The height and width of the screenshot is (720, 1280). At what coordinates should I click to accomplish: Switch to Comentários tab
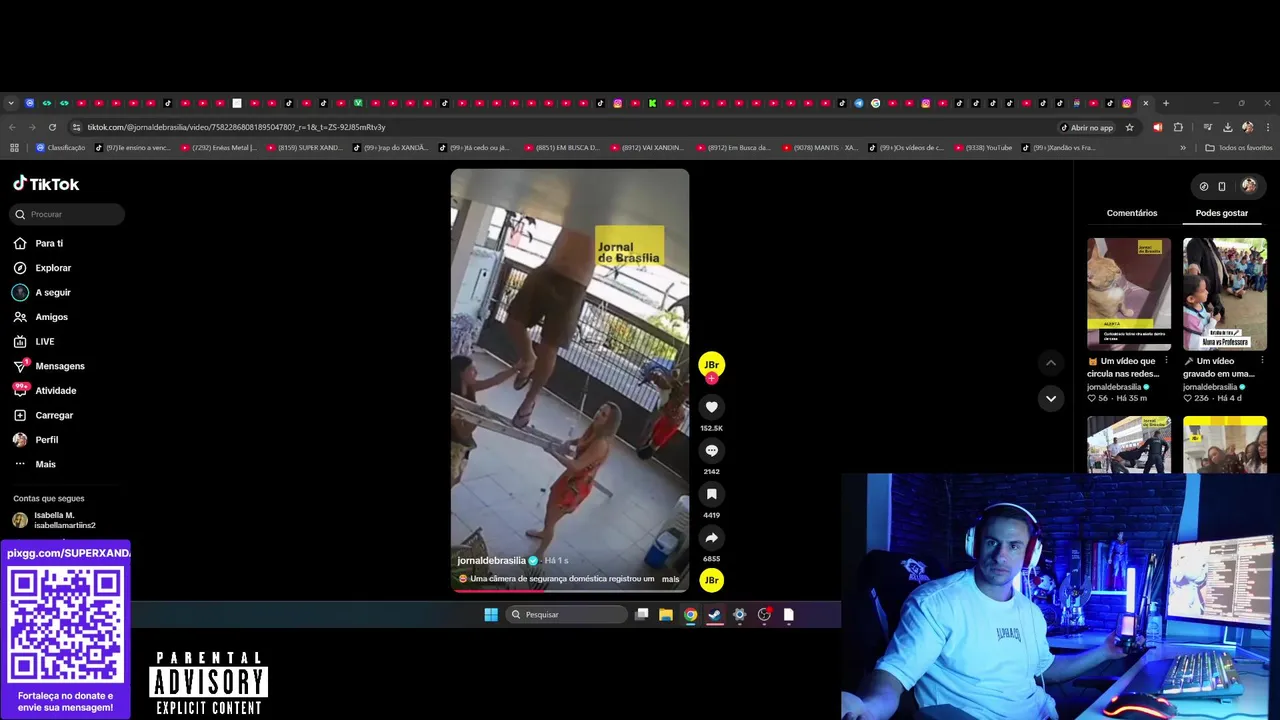(x=1132, y=213)
